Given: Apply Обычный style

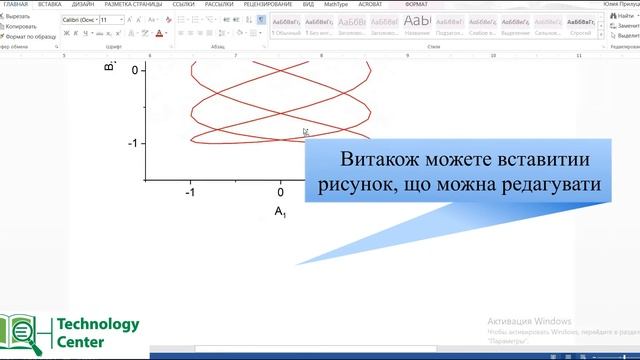Looking at the screenshot, I should tap(286, 26).
